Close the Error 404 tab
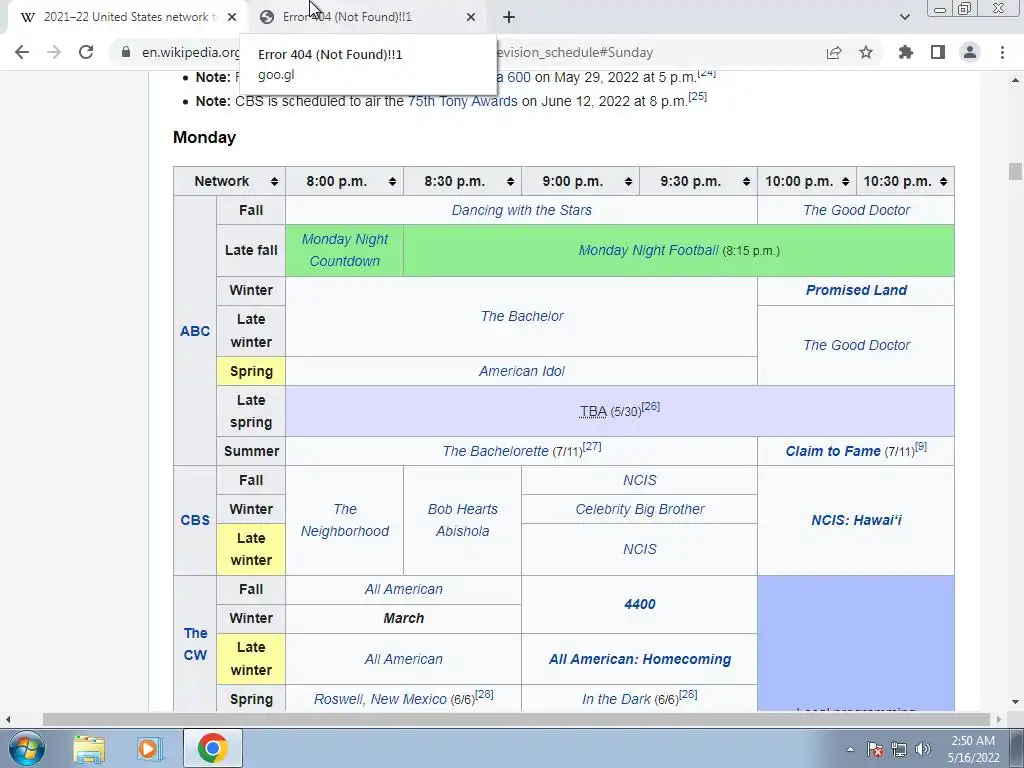1024x768 pixels. tap(471, 17)
